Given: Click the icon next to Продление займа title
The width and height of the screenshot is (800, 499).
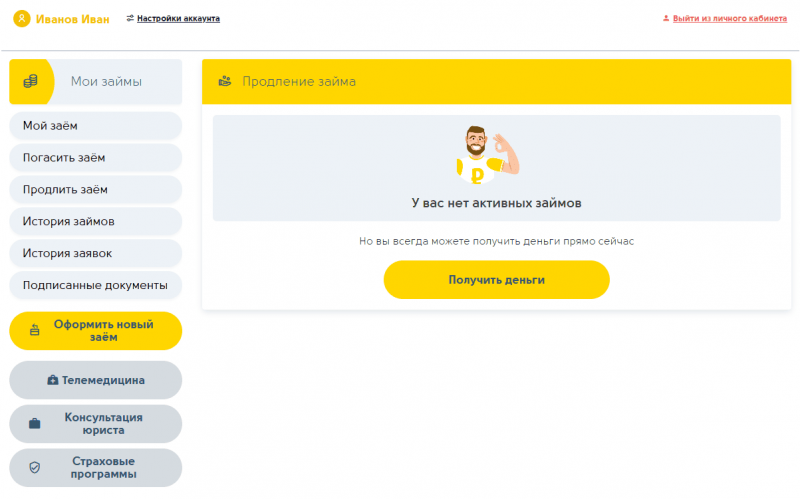Looking at the screenshot, I should click(225, 81).
